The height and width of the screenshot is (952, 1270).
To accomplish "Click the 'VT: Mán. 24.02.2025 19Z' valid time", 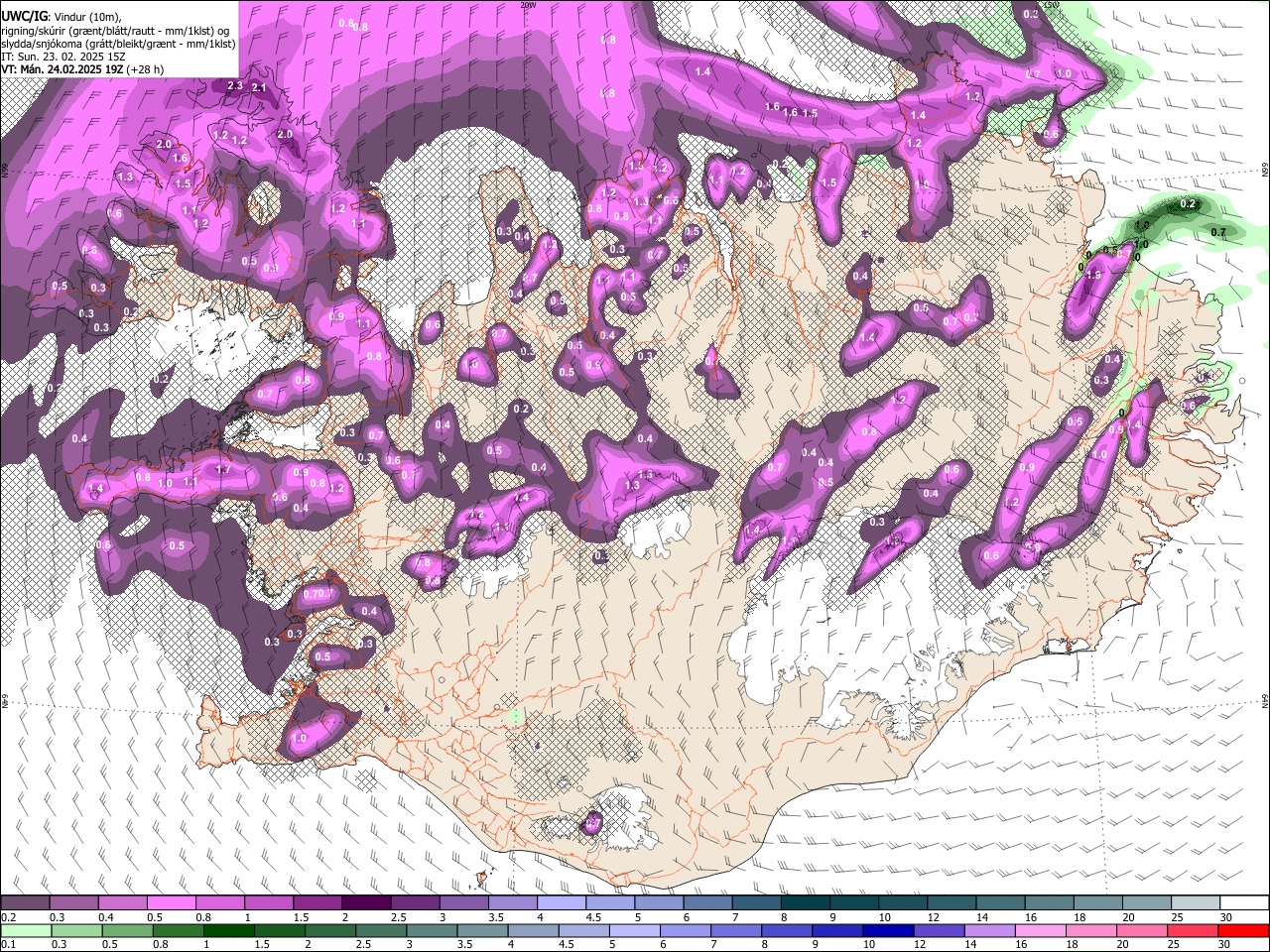I will (x=63, y=70).
